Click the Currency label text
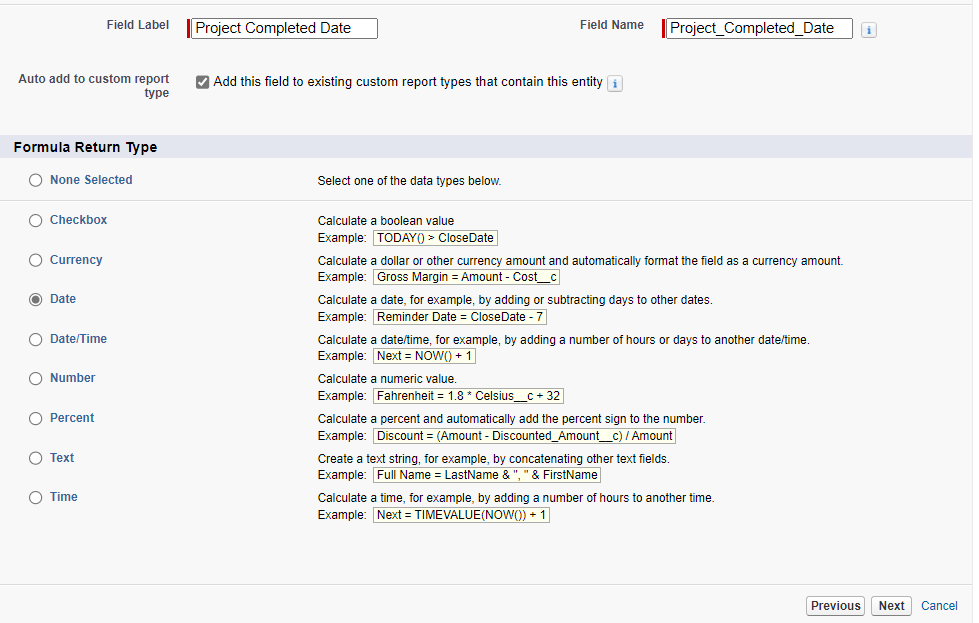 click(x=76, y=260)
